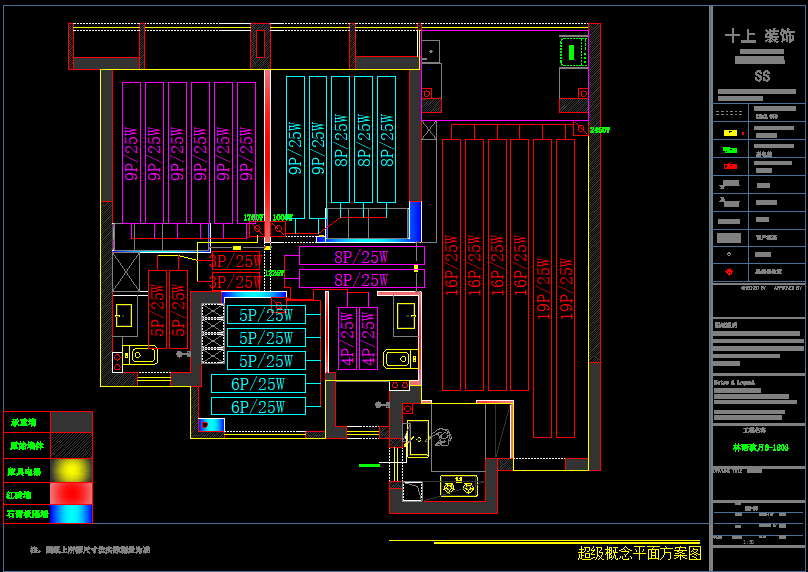This screenshot has width=808, height=572.
Task: Click the washbasin in the left bathroom
Action: click(x=124, y=315)
